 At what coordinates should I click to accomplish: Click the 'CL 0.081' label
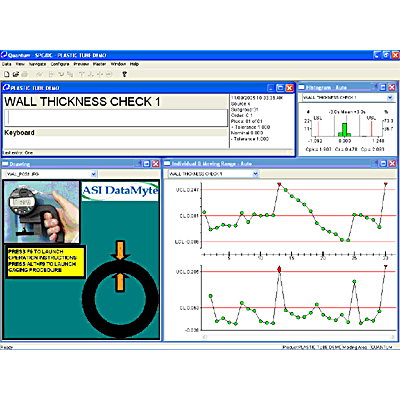[x=189, y=216]
